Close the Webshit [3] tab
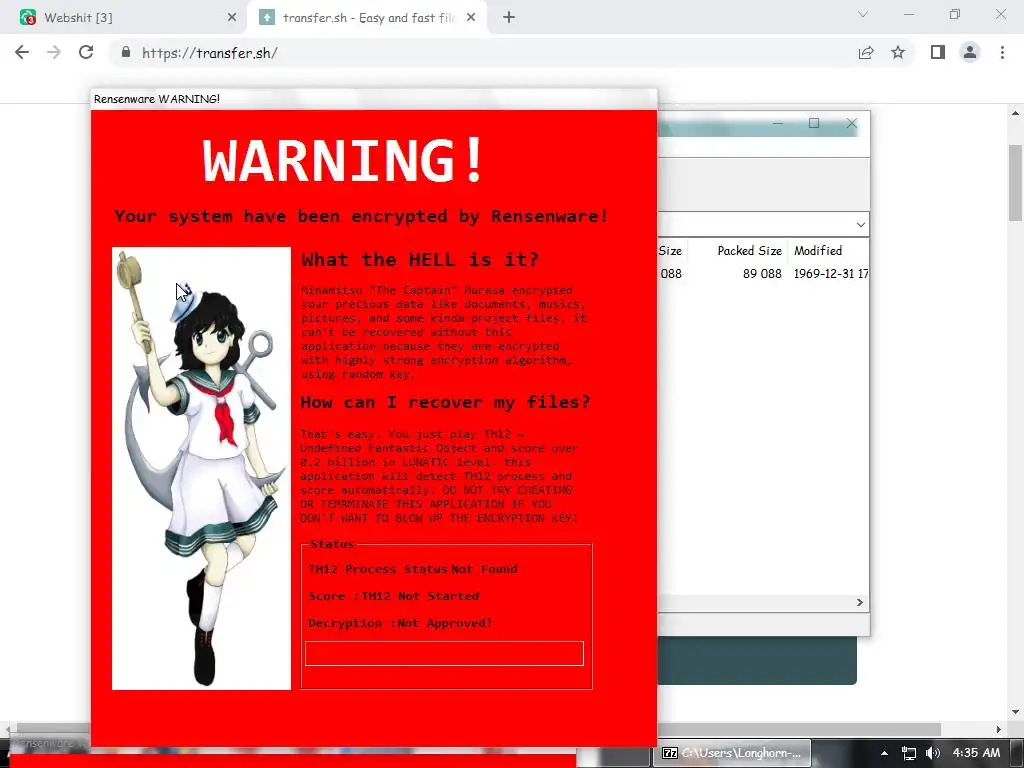 pos(232,18)
